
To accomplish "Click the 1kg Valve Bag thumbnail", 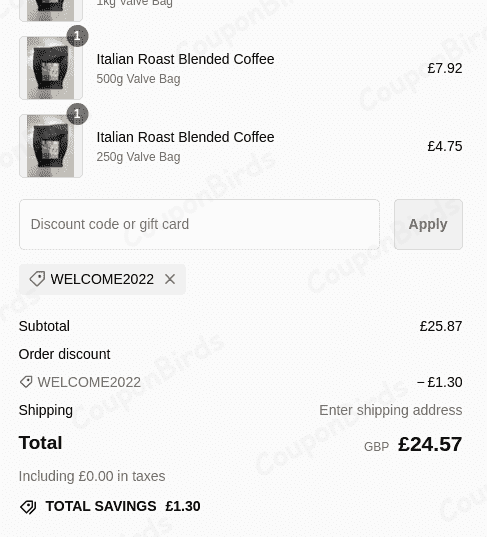I will (x=51, y=10).
